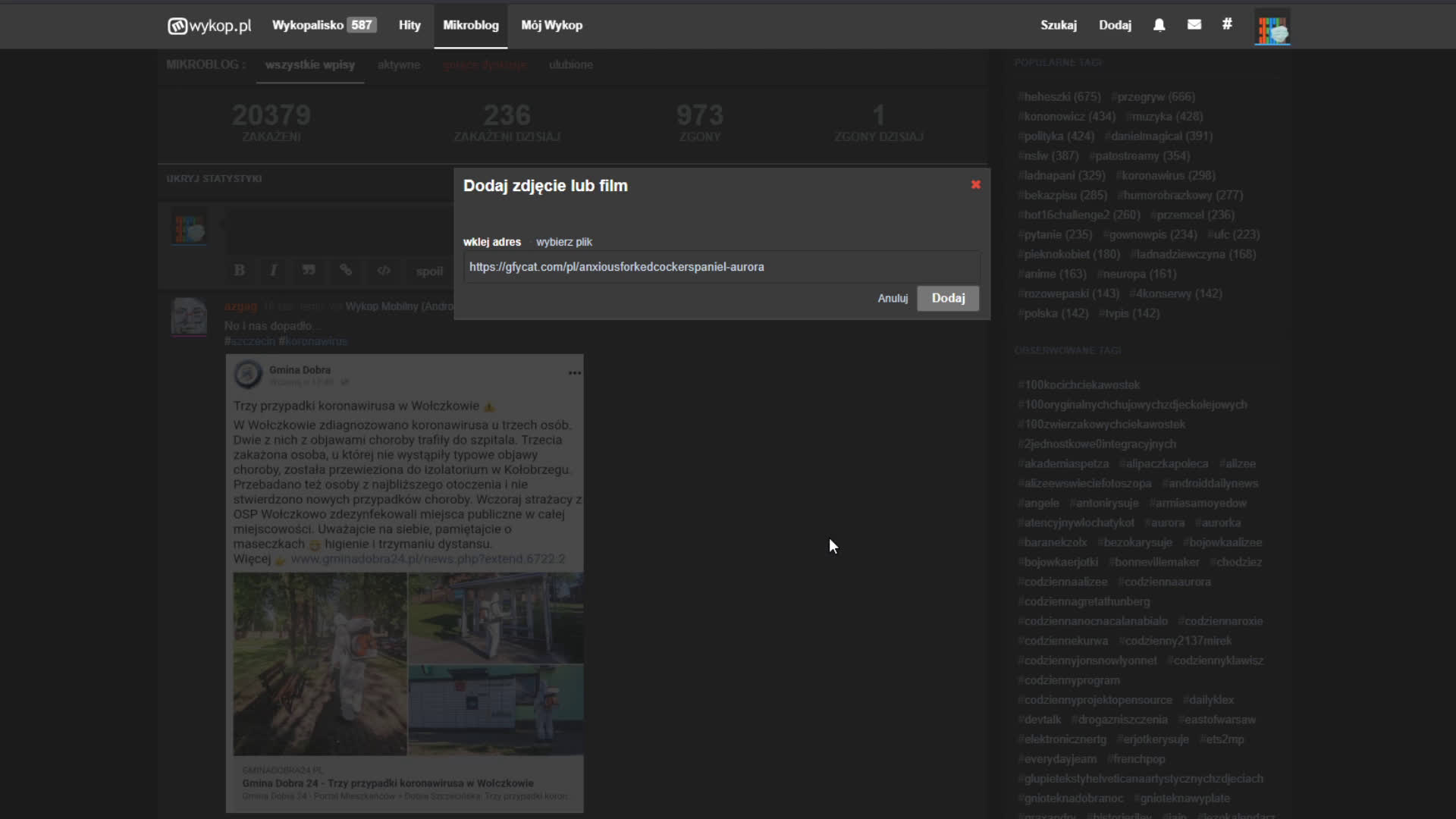Viewport: 1456px width, 819px height.
Task: Click UKRYJ STATYSTYKI link
Action: [214, 178]
